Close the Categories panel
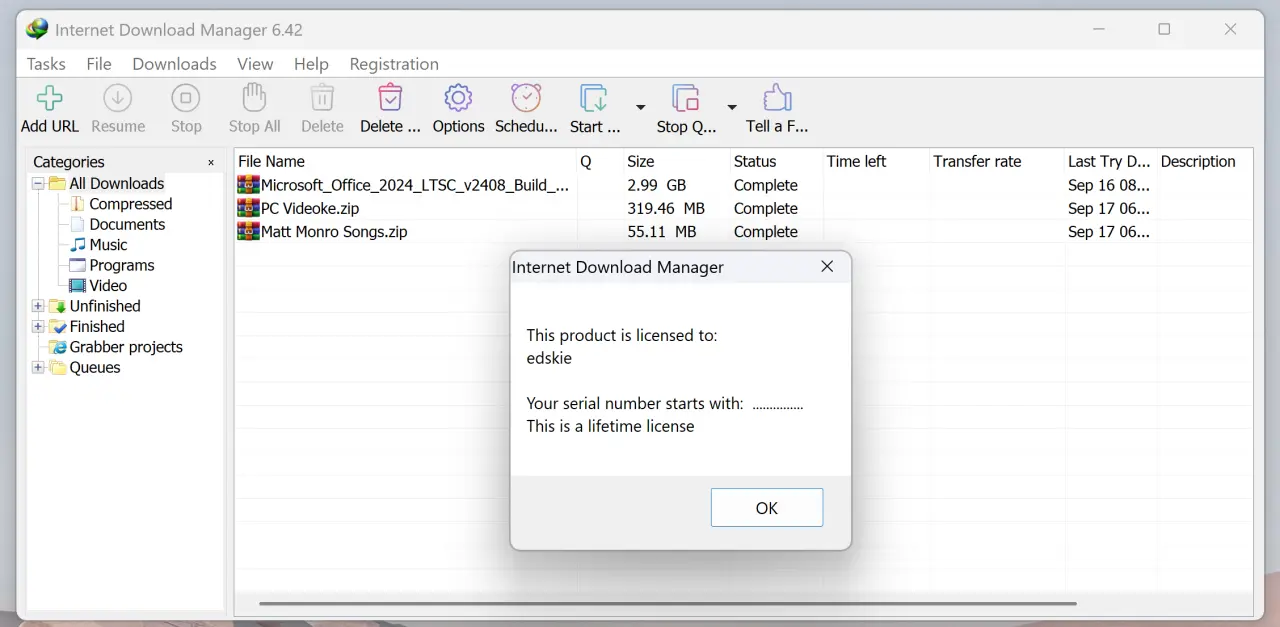This screenshot has height=627, width=1280. tap(211, 162)
